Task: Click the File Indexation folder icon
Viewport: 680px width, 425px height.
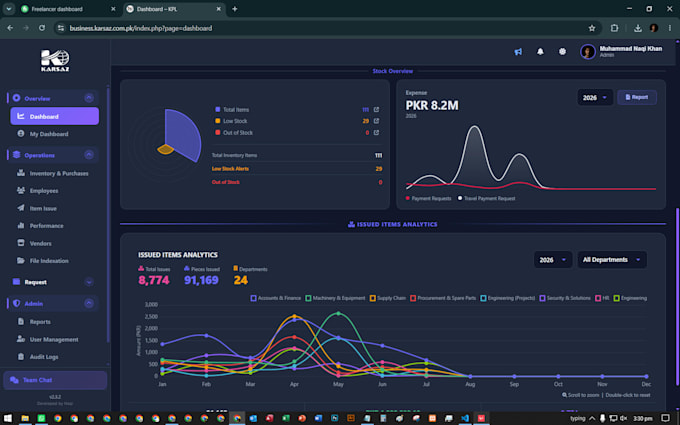Action: point(20,260)
